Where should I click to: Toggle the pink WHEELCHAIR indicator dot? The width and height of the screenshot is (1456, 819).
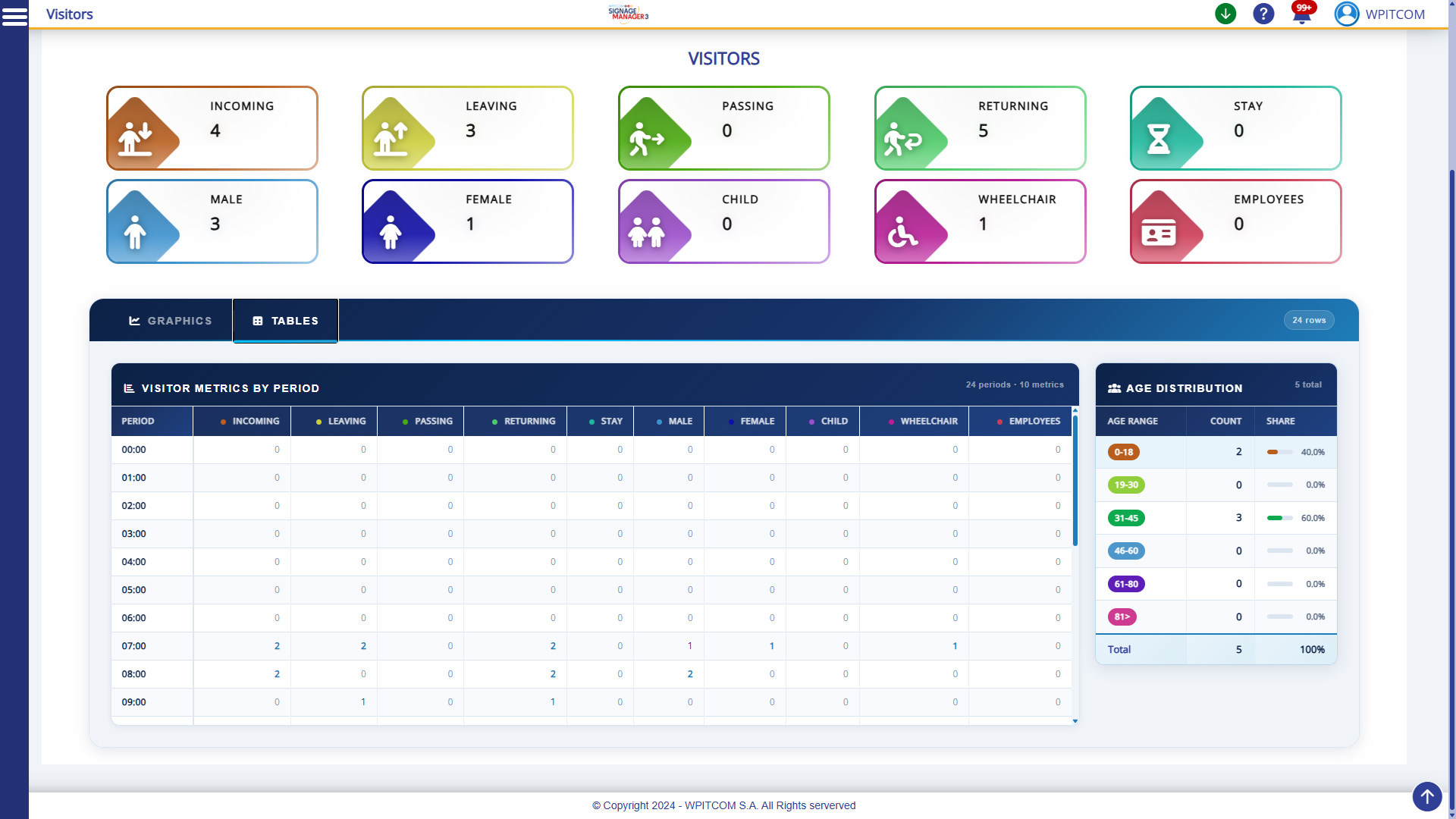[890, 421]
